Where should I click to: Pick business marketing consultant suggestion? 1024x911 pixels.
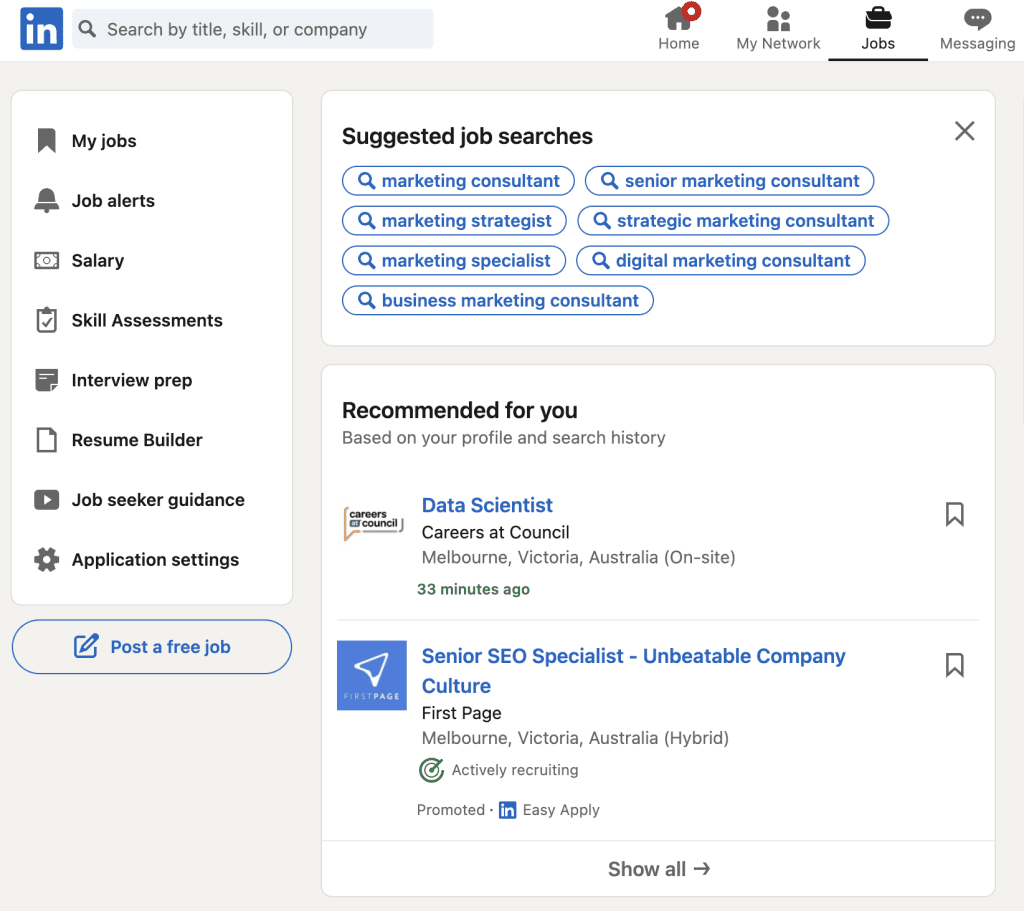[x=498, y=300]
